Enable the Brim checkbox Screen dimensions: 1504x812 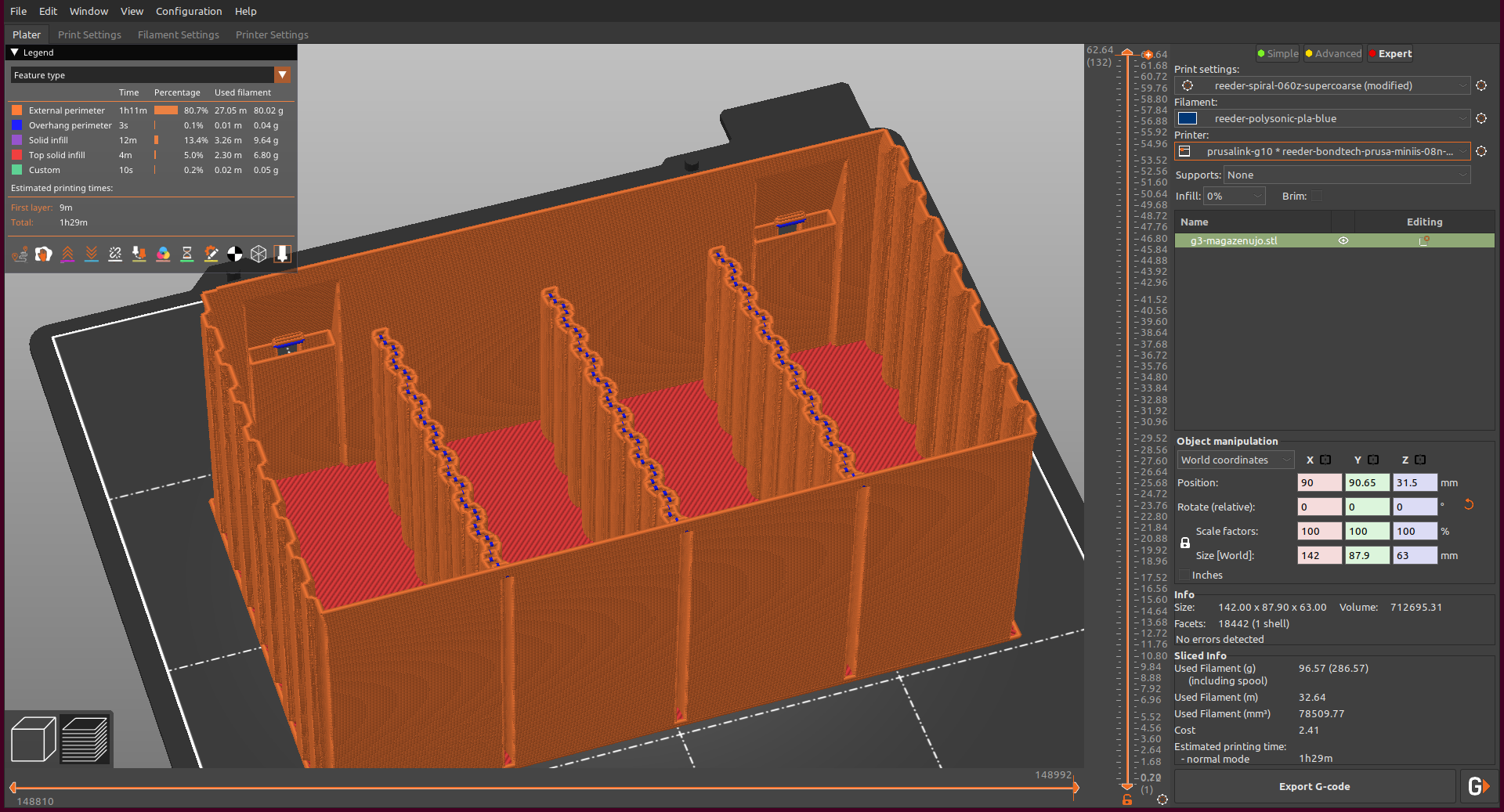click(1317, 196)
